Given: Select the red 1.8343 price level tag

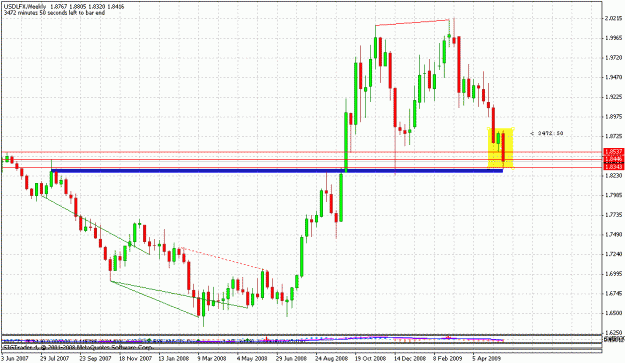Looking at the screenshot, I should pyautogui.click(x=614, y=167).
